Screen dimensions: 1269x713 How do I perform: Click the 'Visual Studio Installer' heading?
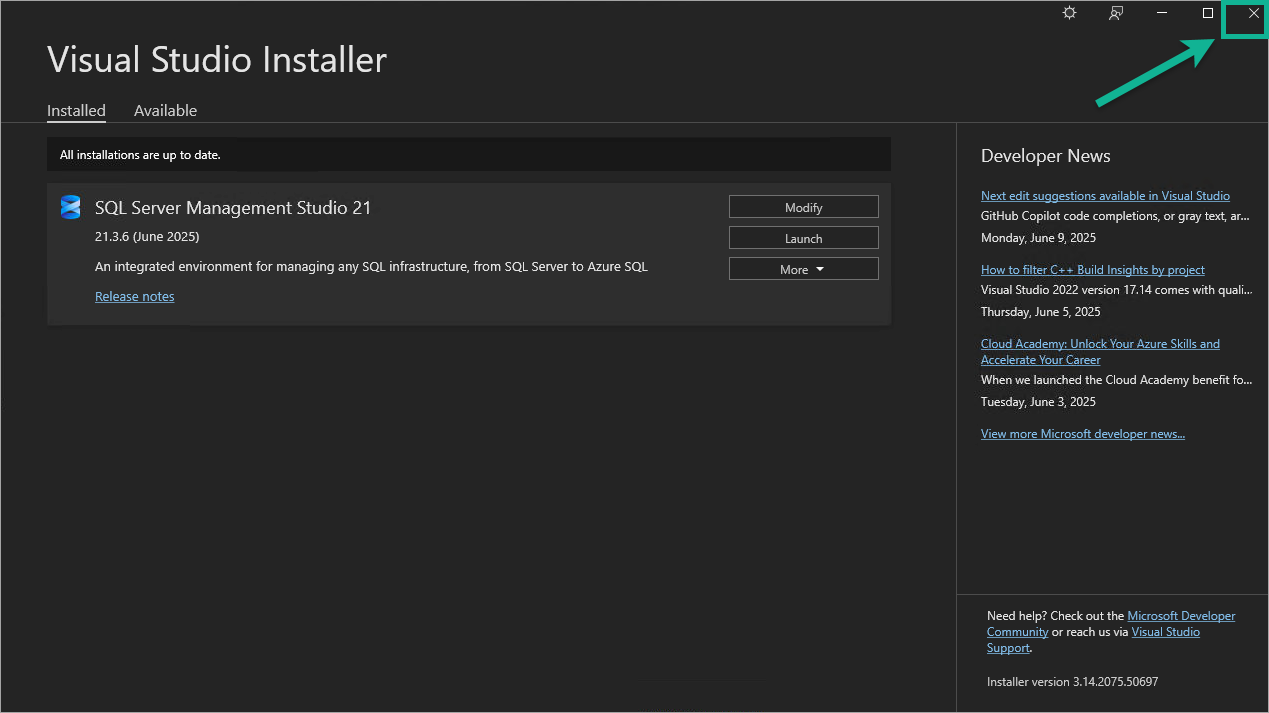tap(217, 60)
